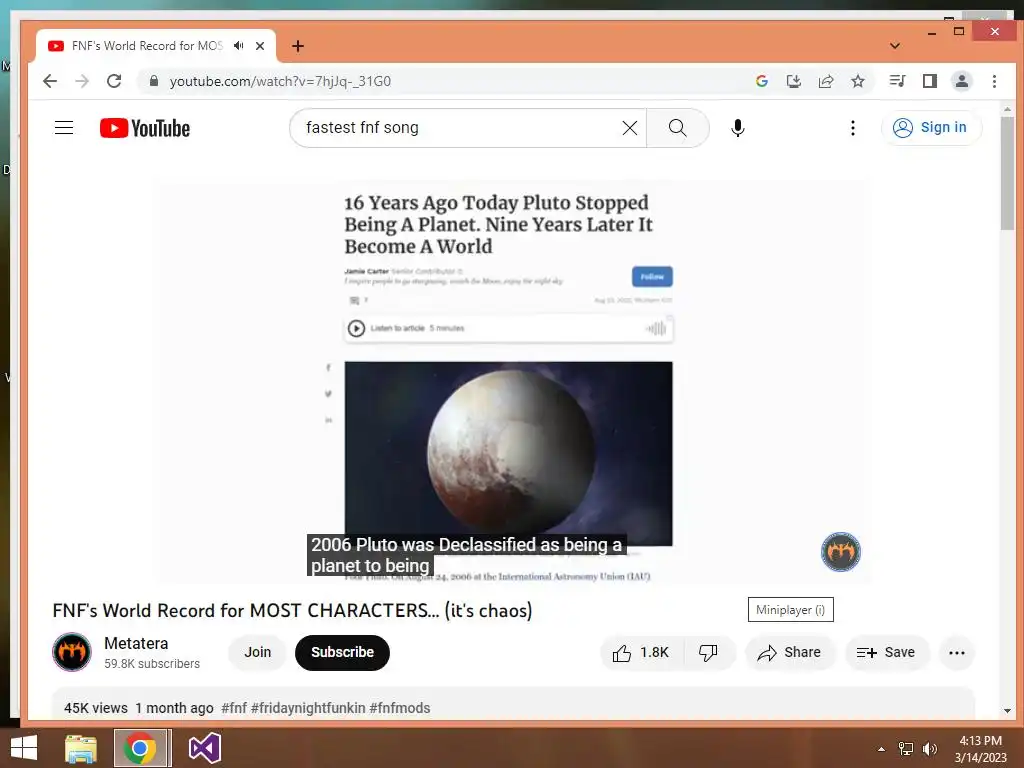Toggle Chrome side panel
This screenshot has height=768, width=1024.
point(929,81)
